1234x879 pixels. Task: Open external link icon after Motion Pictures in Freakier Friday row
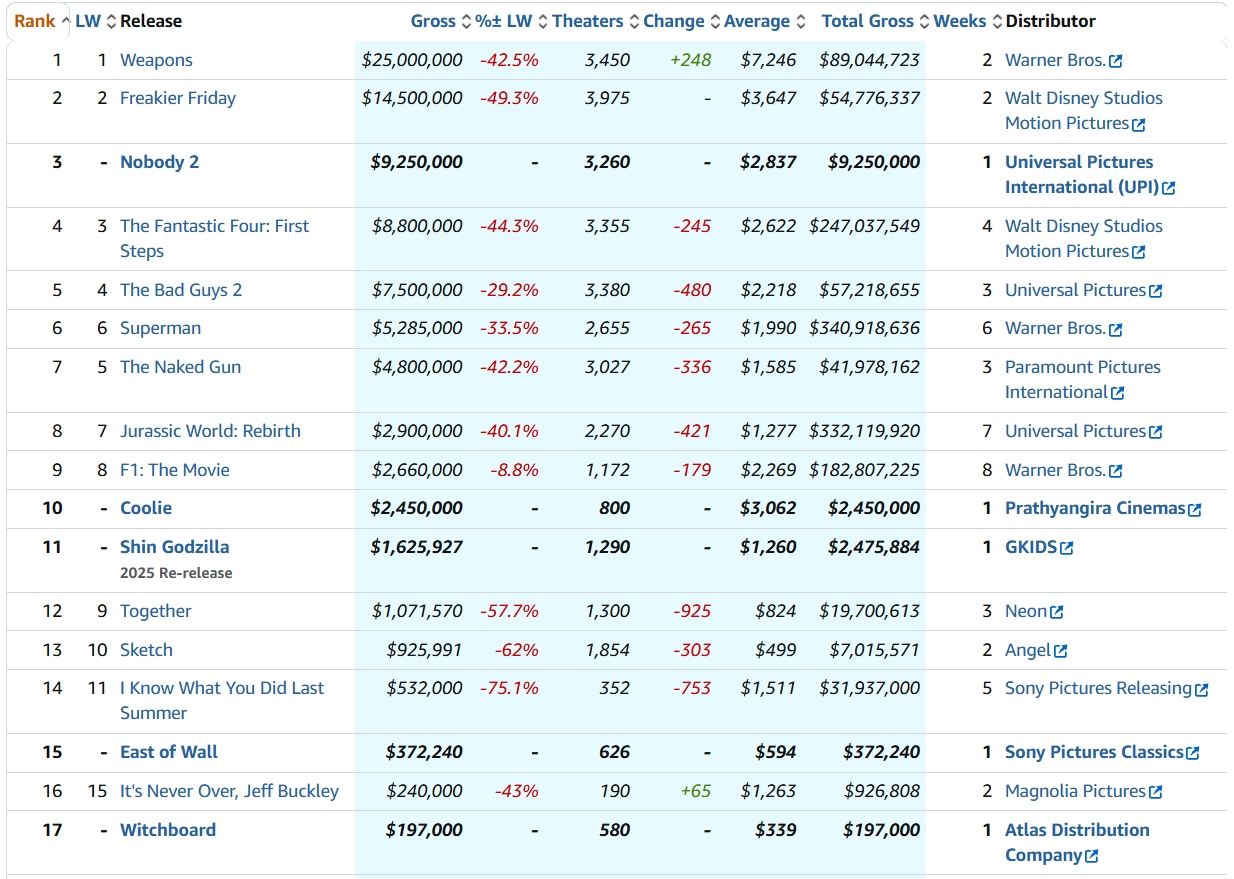point(1139,125)
